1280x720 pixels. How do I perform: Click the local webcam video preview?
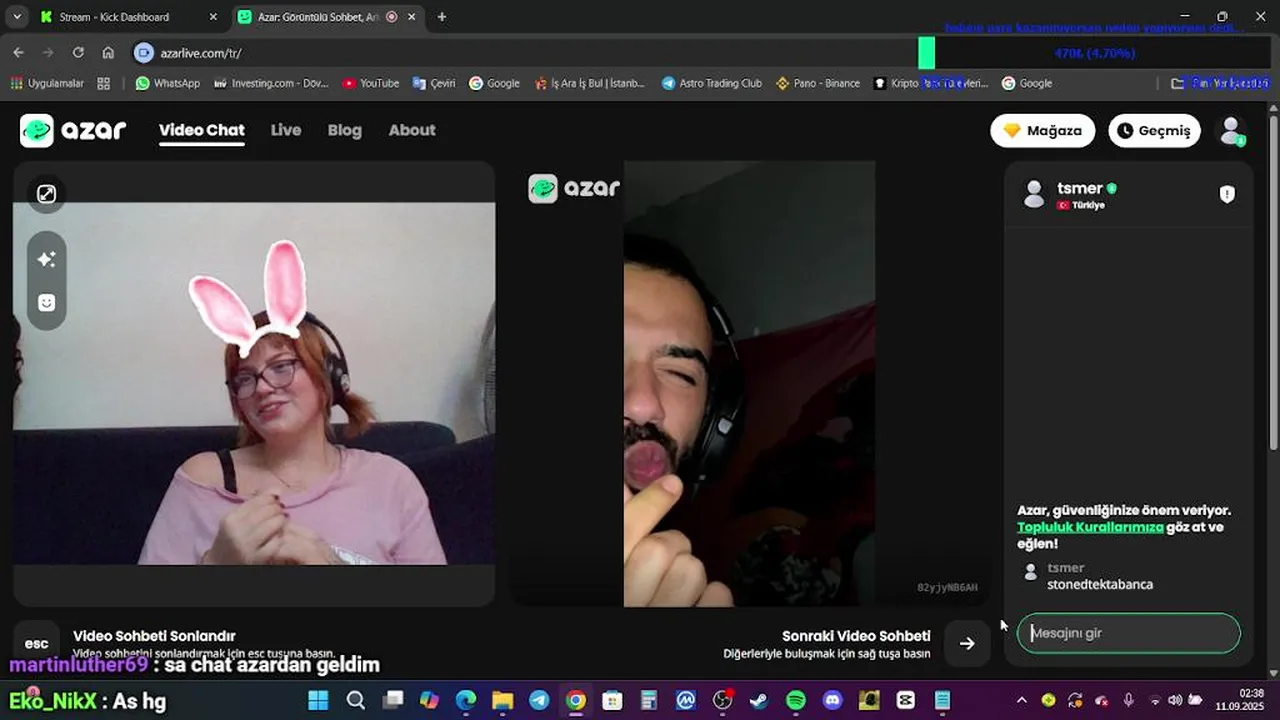point(254,384)
